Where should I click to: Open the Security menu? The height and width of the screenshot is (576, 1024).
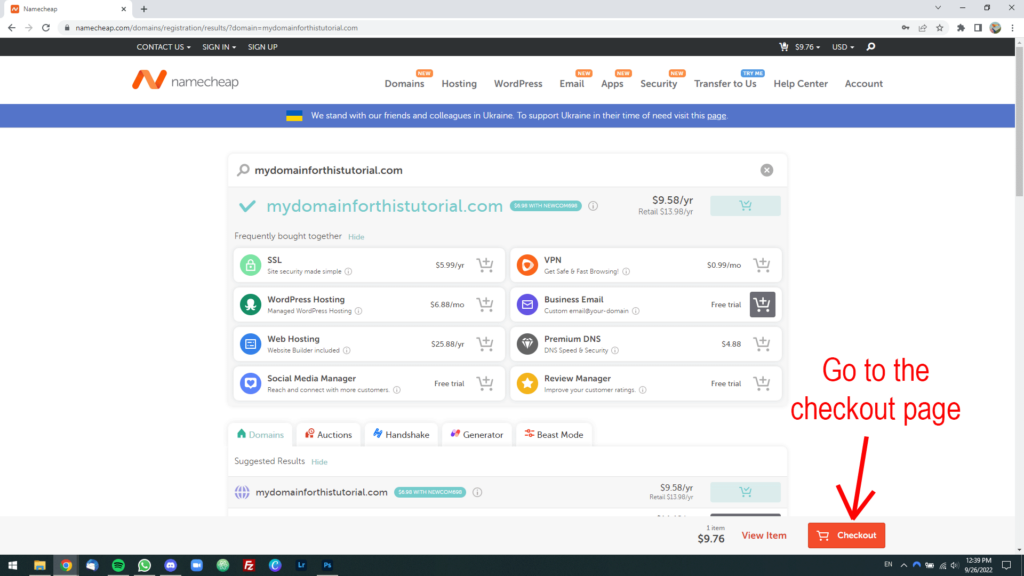658,84
